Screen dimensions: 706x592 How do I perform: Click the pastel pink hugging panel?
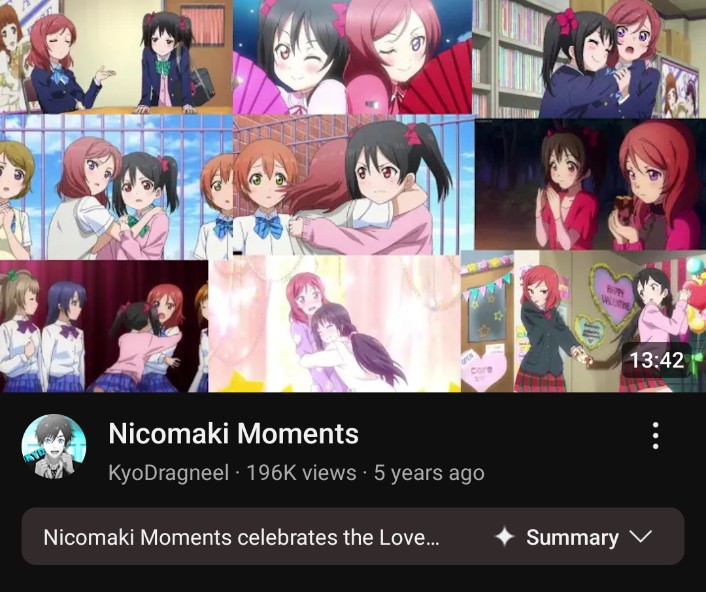(x=335, y=324)
